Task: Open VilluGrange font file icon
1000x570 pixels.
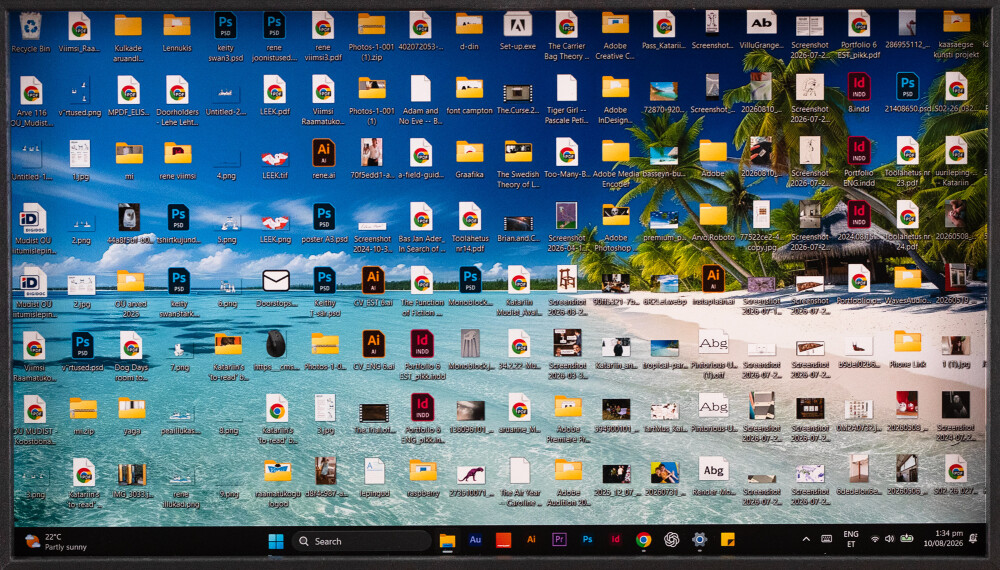Action: 761,24
